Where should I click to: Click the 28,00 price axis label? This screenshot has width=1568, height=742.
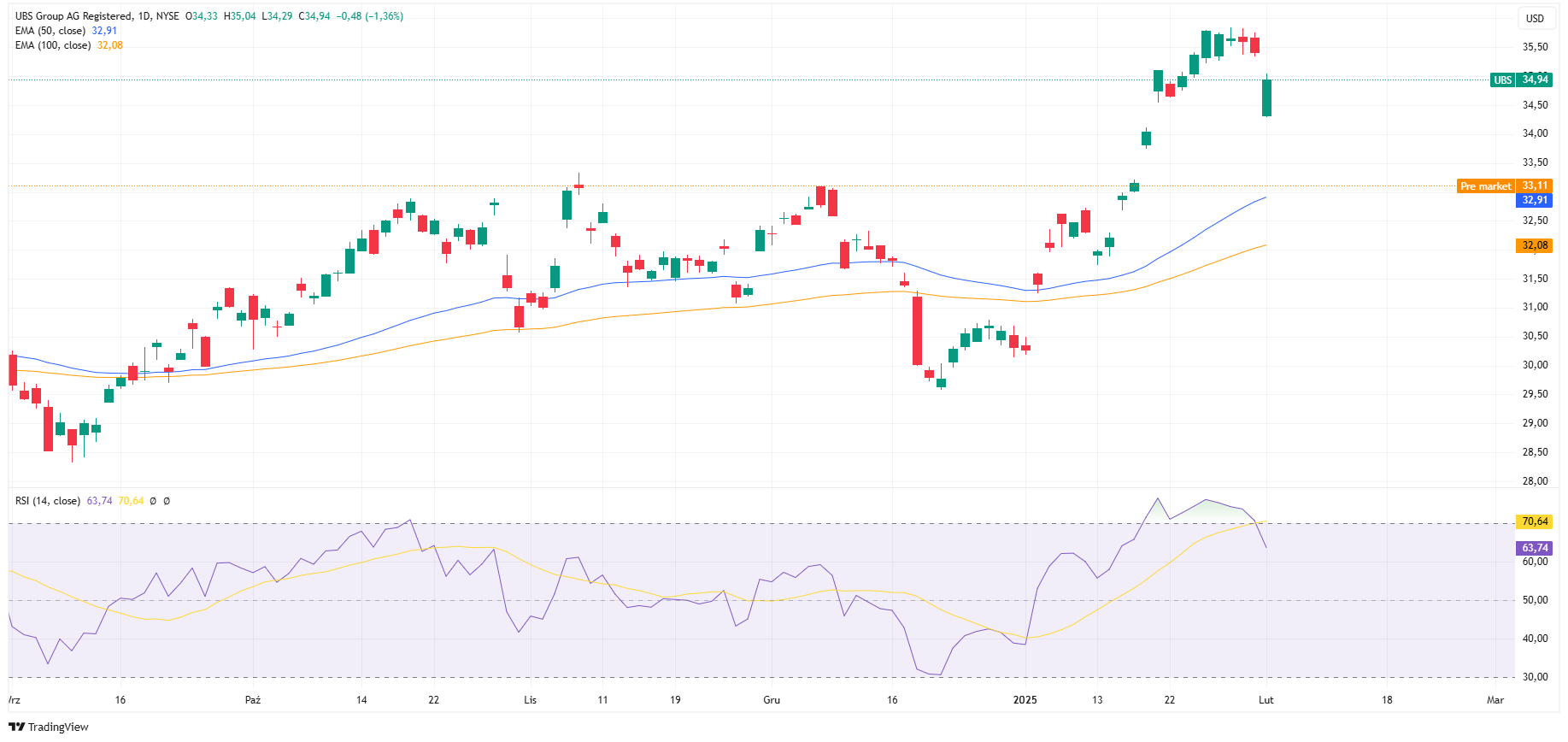[1535, 481]
